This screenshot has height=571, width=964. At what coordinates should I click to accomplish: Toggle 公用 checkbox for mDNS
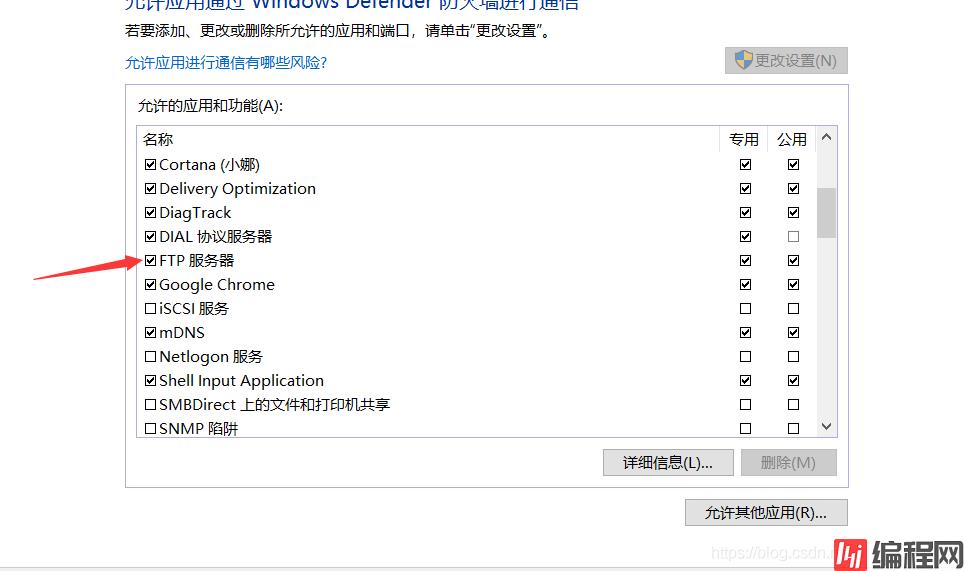[x=793, y=333]
